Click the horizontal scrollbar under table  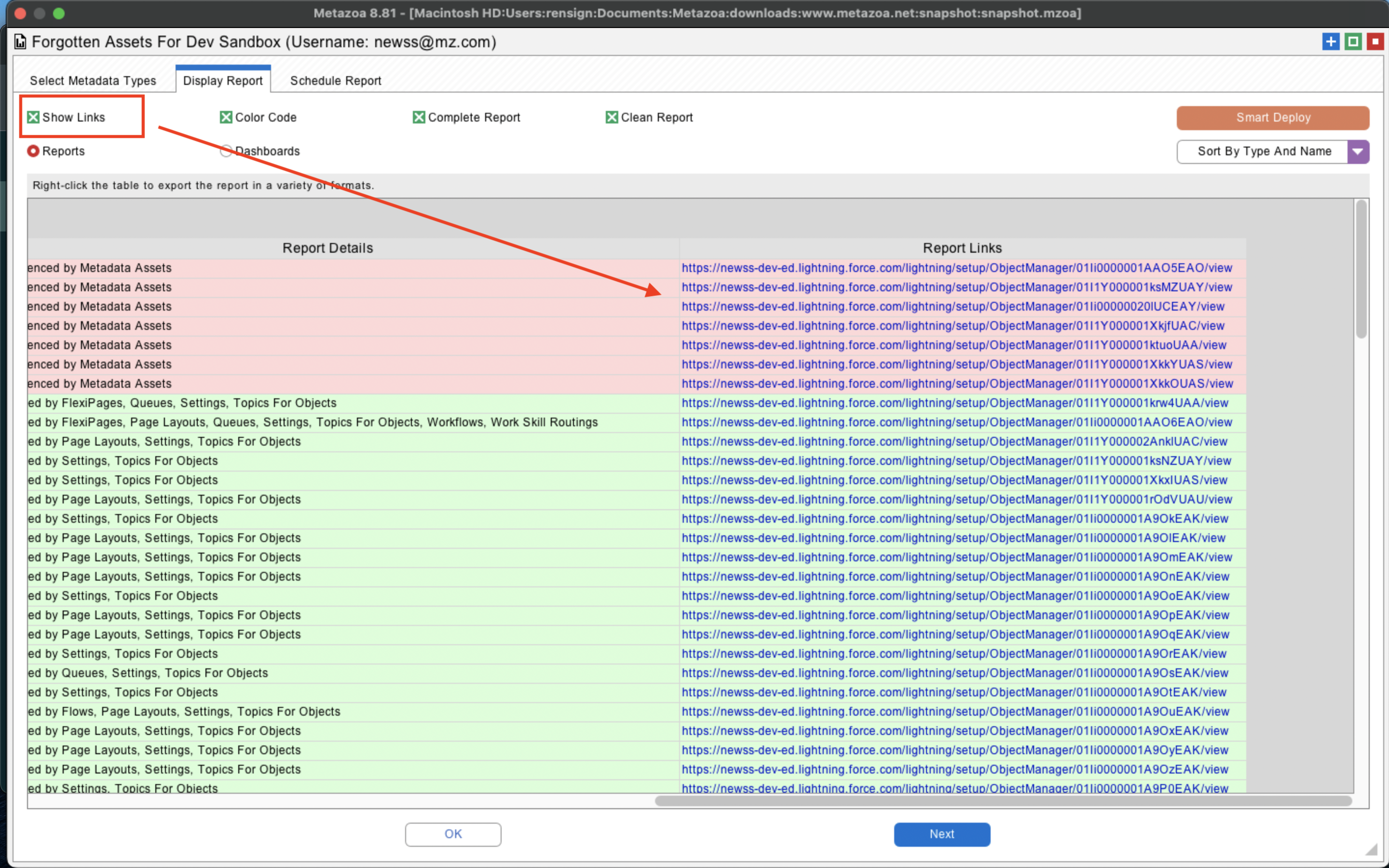(x=1003, y=800)
